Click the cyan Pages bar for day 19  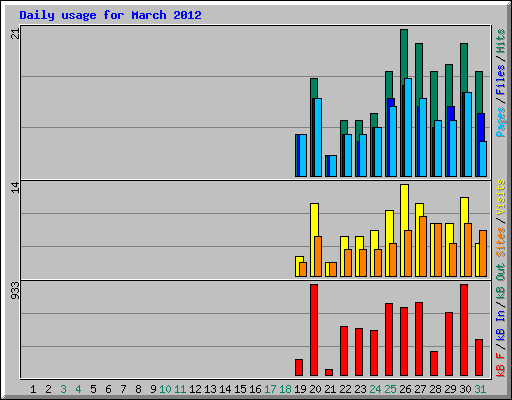pyautogui.click(x=303, y=155)
